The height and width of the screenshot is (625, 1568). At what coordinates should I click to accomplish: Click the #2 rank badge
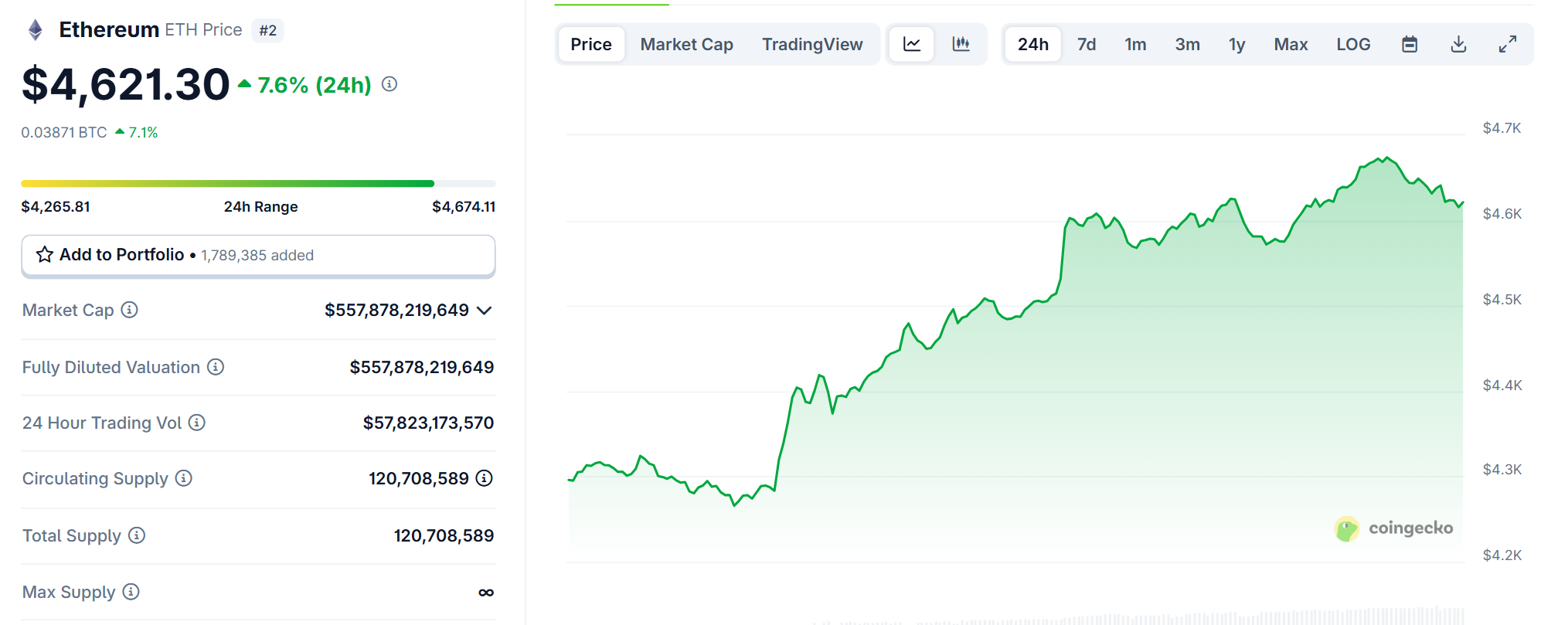click(x=267, y=30)
